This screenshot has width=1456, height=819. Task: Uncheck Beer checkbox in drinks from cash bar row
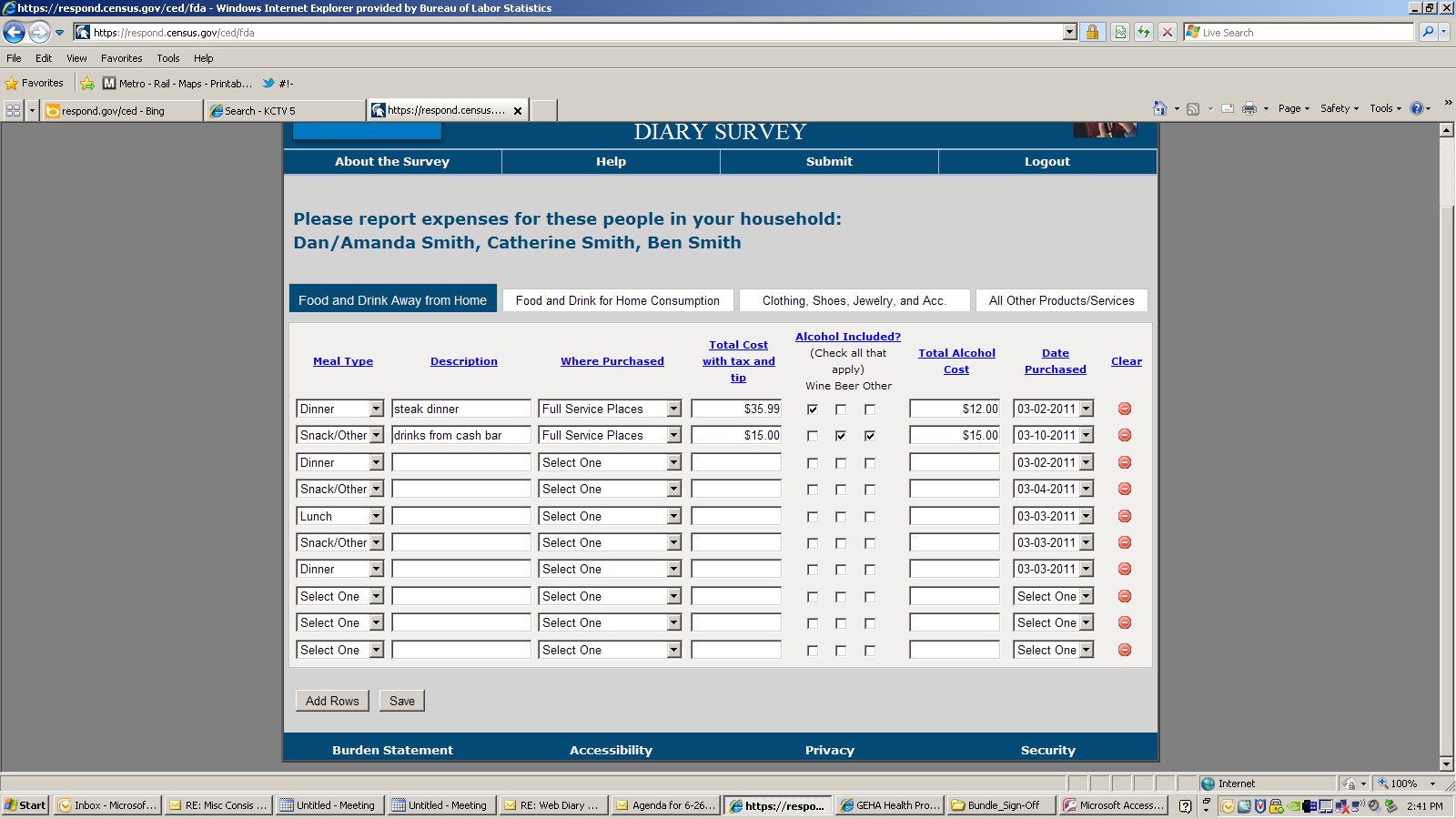[841, 436]
